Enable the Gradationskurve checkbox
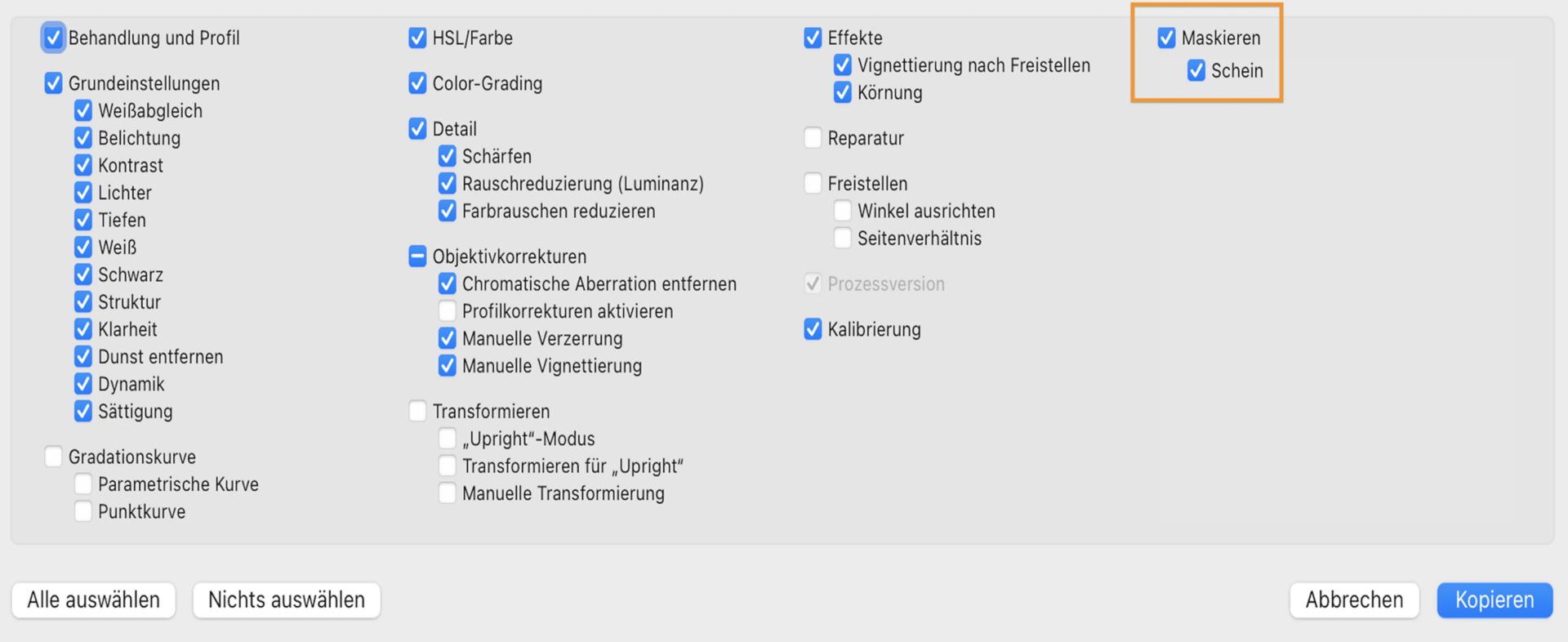The image size is (1568, 642). 54,456
